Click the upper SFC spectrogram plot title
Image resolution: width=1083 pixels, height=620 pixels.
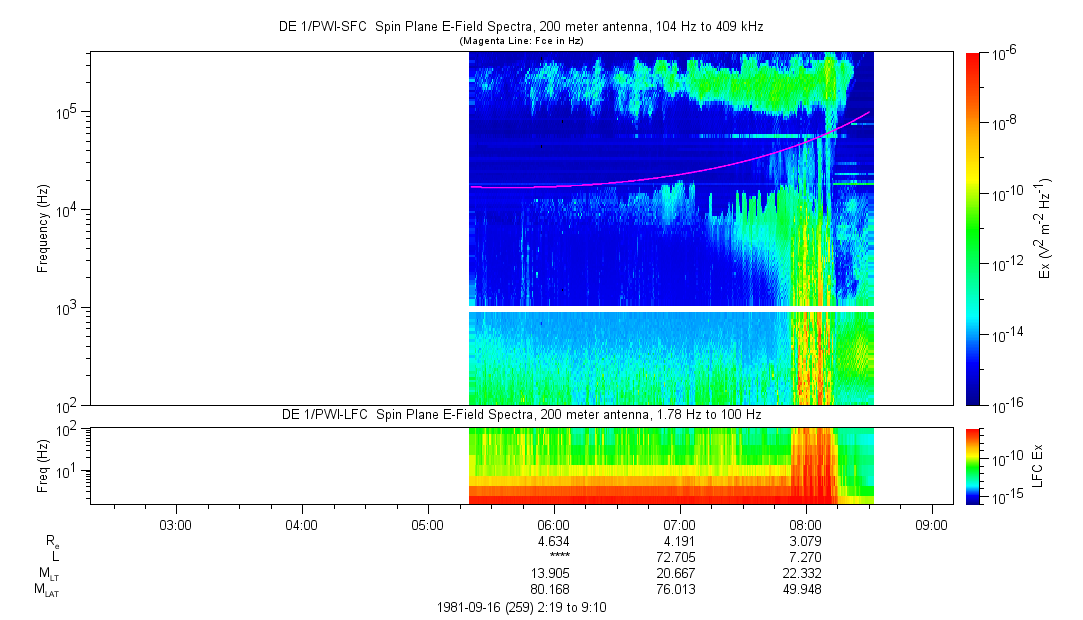(520, 28)
